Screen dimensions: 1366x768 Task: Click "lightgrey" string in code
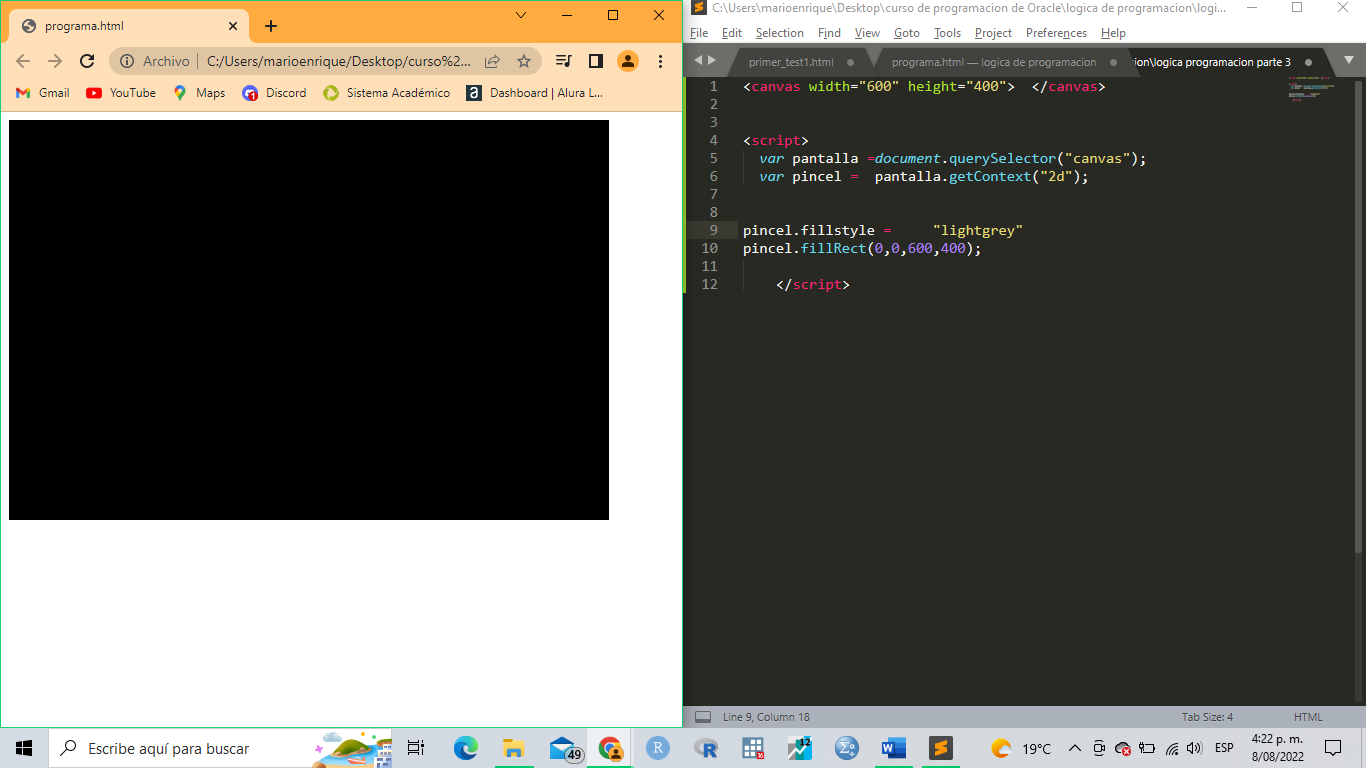977,230
